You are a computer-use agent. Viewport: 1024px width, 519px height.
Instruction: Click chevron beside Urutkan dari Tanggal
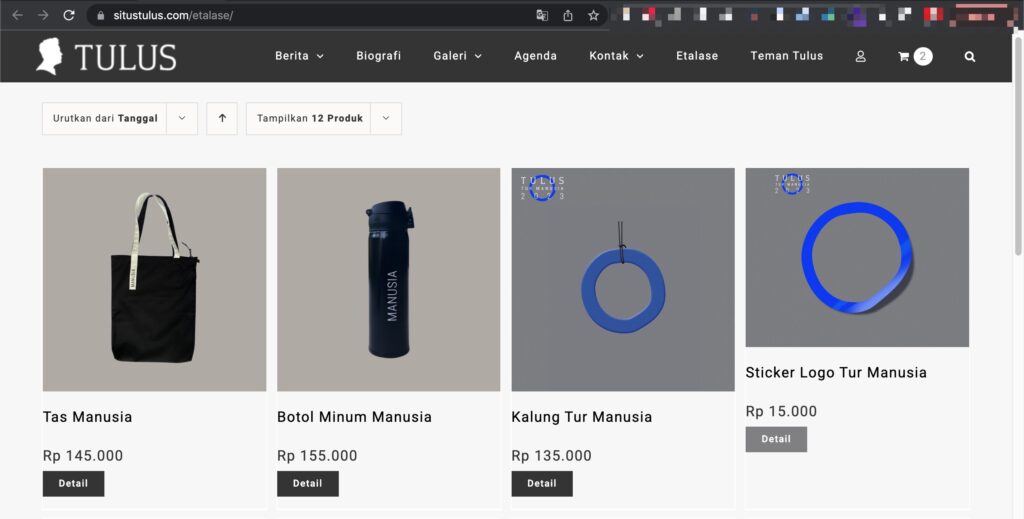[x=182, y=118]
